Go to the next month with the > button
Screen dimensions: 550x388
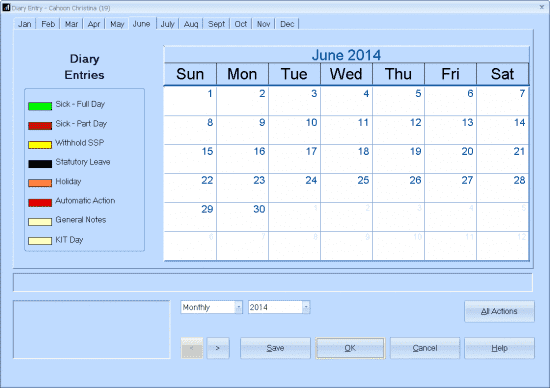[x=218, y=348]
